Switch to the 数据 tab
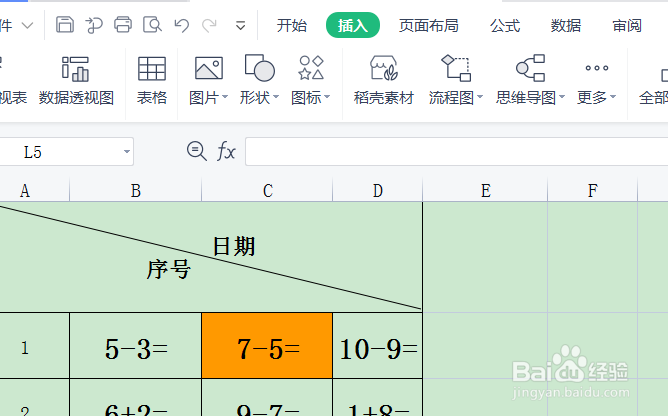This screenshot has height=416, width=668. (566, 26)
